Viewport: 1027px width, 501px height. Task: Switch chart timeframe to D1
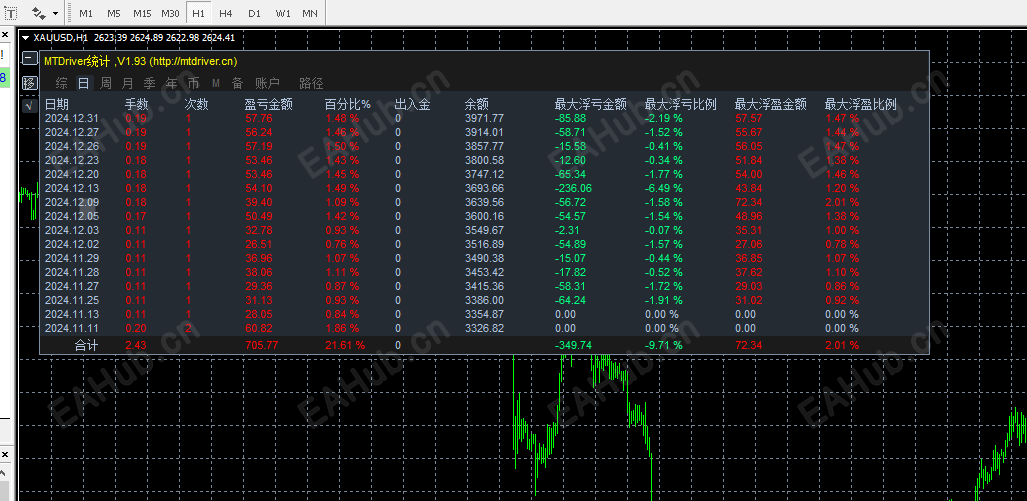(x=254, y=13)
